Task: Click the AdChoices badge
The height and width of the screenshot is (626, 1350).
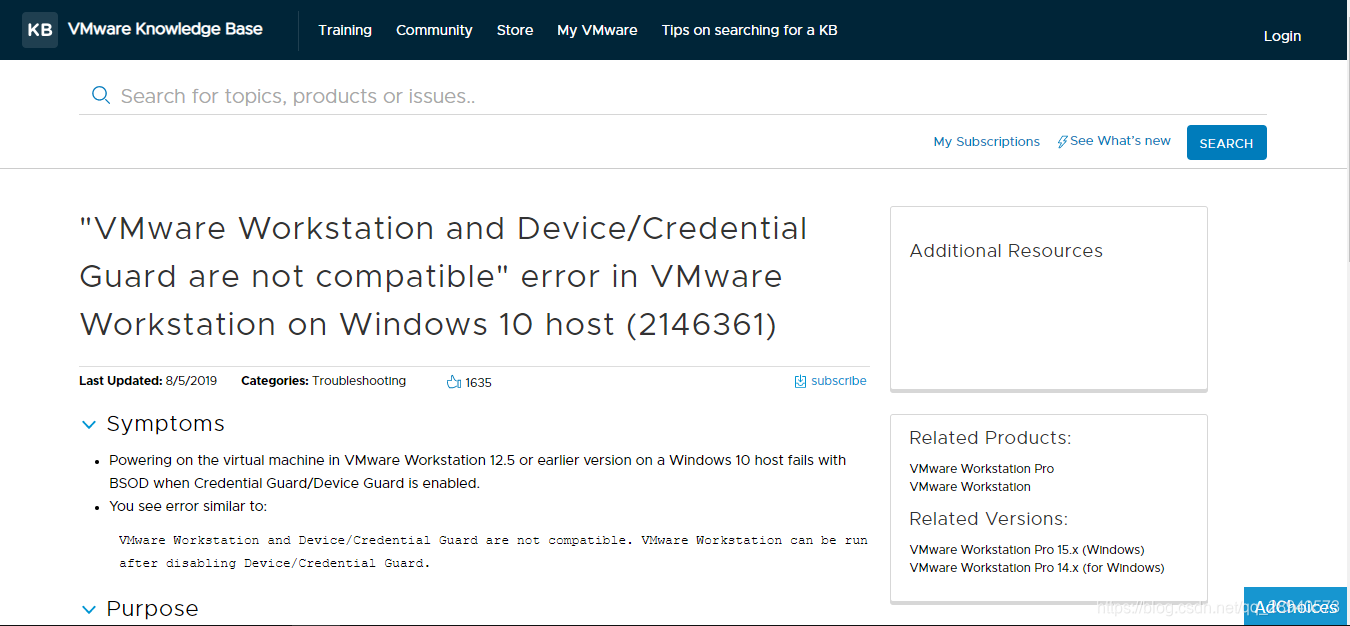Action: pyautogui.click(x=1297, y=606)
